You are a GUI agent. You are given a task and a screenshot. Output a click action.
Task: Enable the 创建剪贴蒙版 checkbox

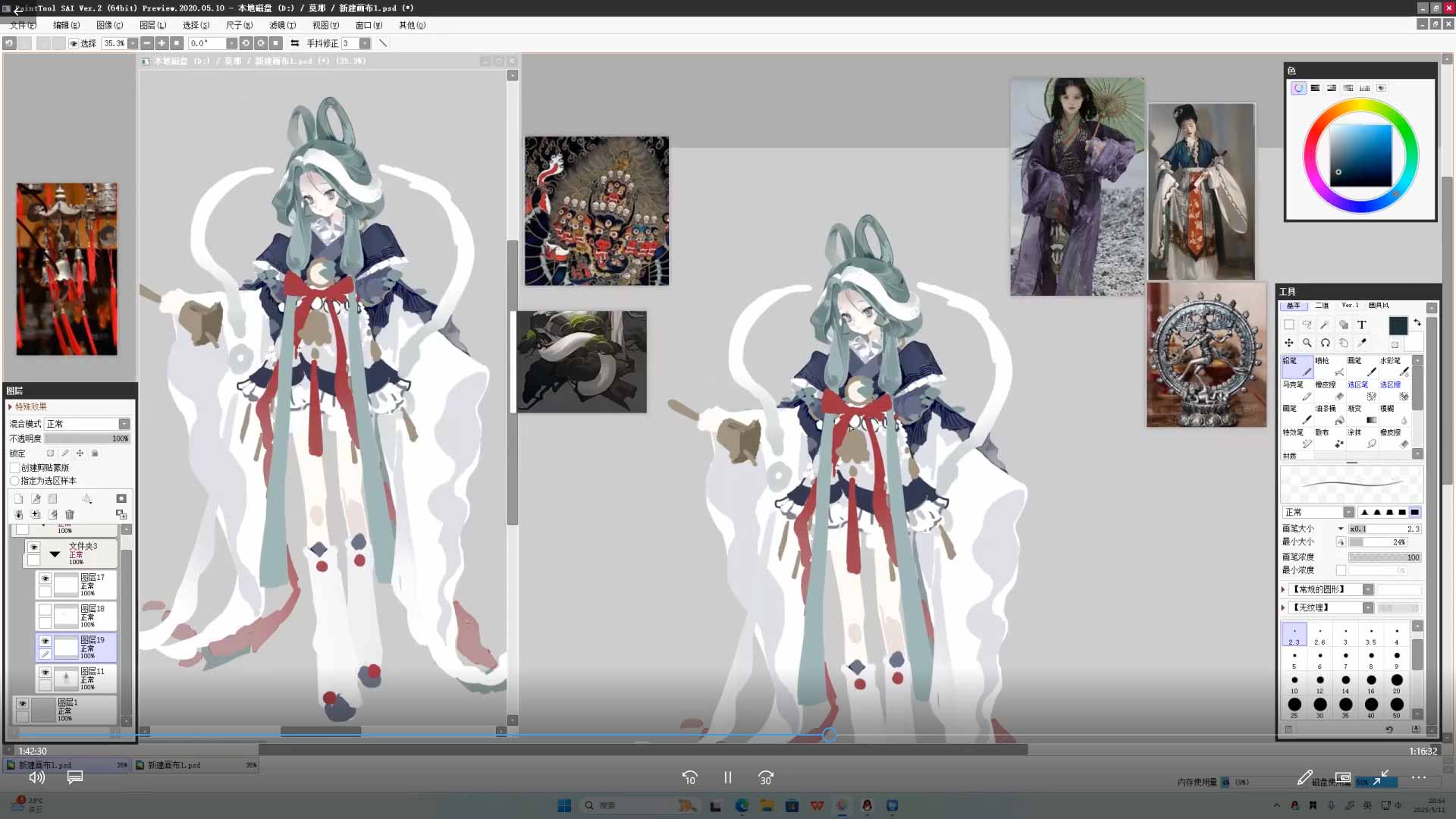click(15, 468)
